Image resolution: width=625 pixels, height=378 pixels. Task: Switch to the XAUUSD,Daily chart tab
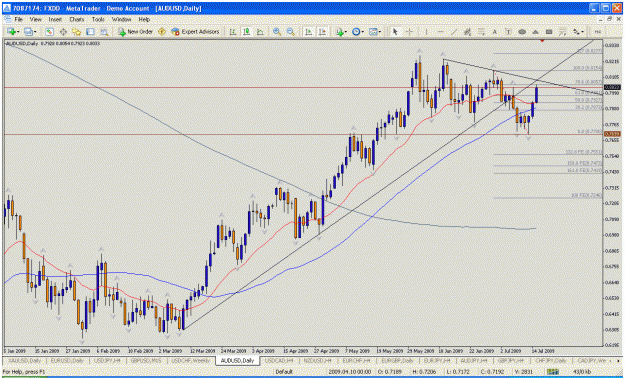pos(25,360)
